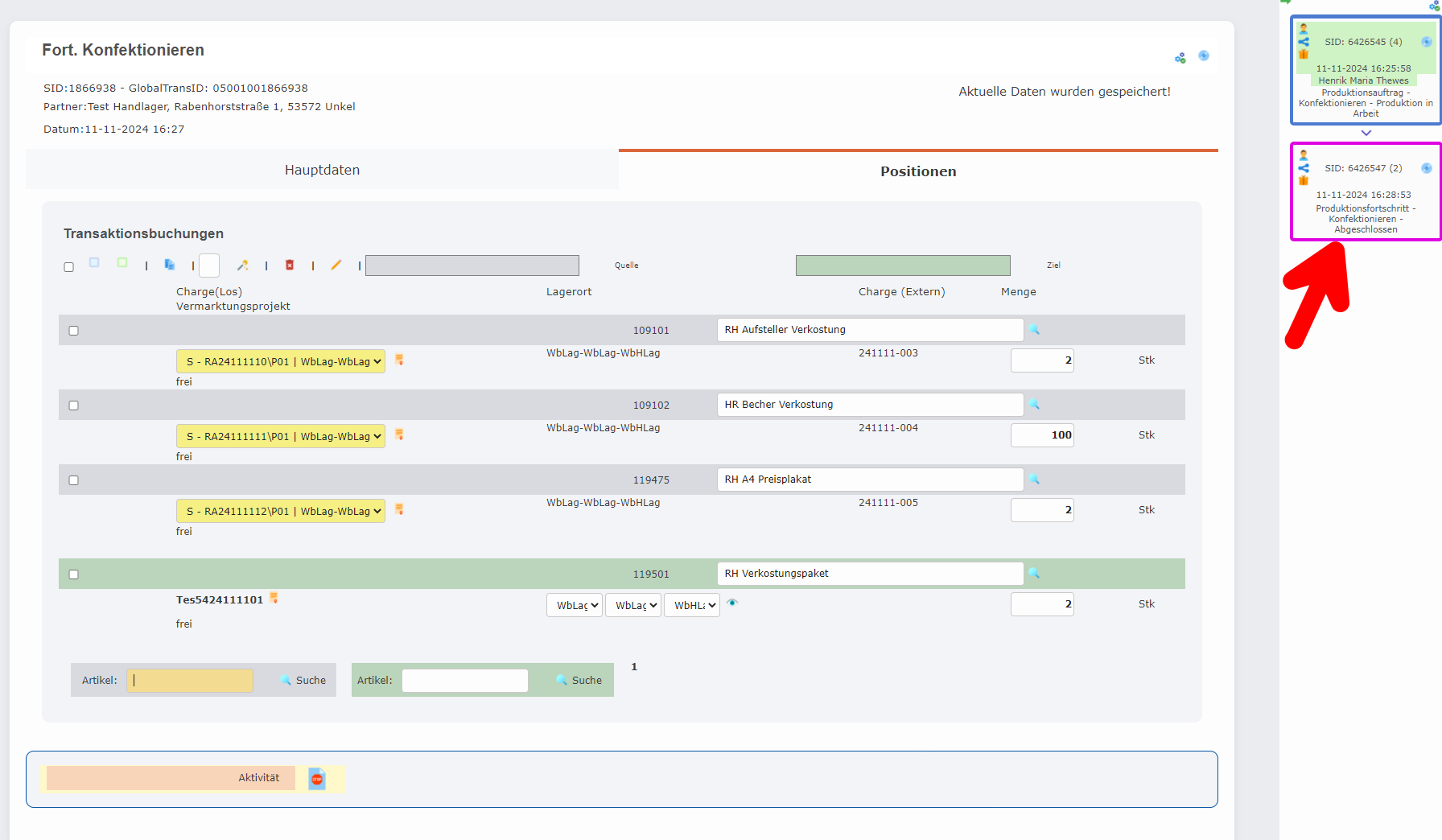
Task: Click the eye icon in the RH Verkostungspaket row
Action: tap(732, 603)
